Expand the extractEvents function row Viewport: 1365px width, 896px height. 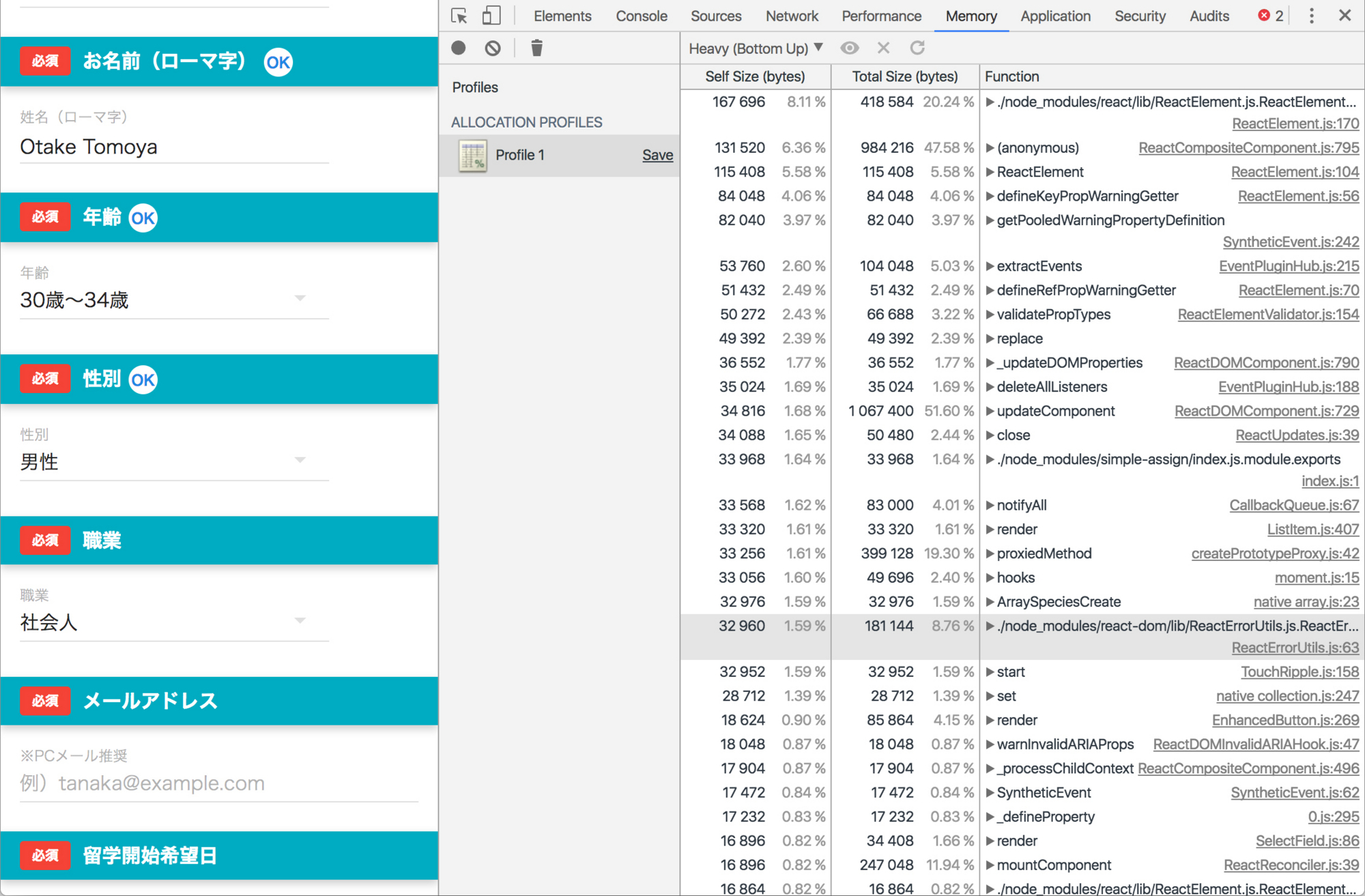click(990, 266)
